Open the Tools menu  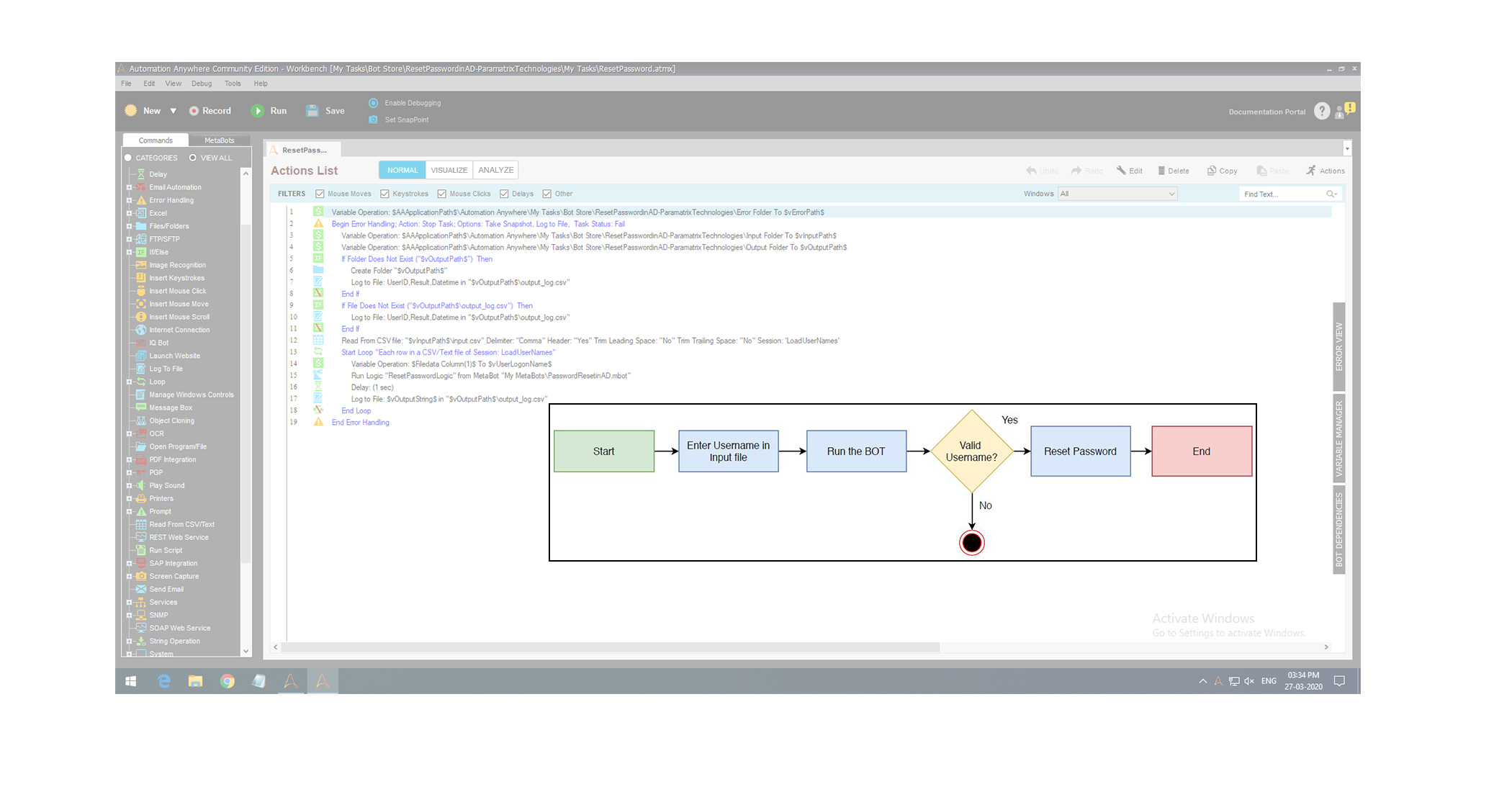coord(233,84)
